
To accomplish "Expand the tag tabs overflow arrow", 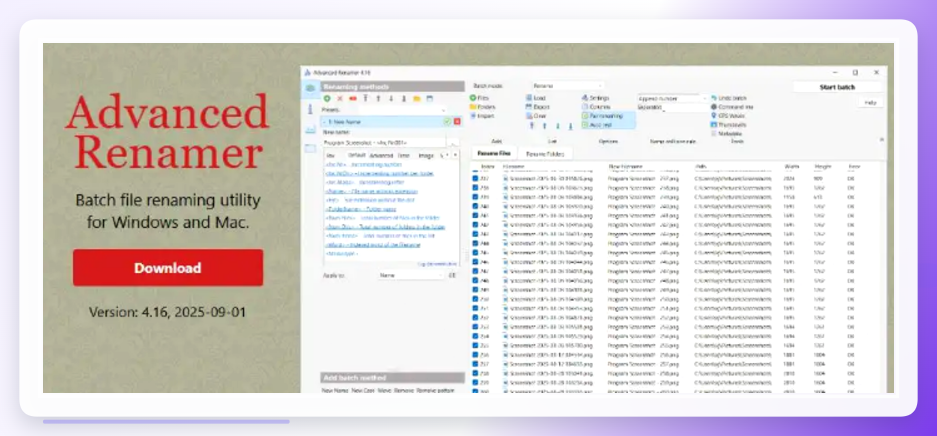I will tap(455, 155).
